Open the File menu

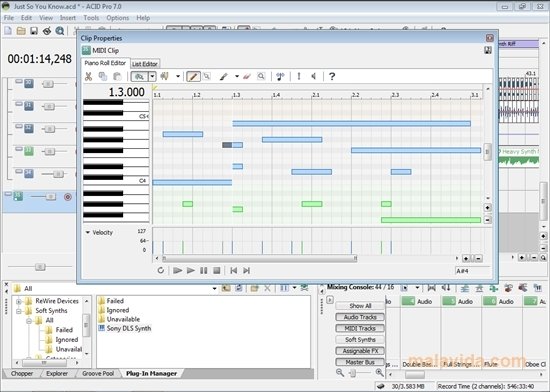click(9, 18)
